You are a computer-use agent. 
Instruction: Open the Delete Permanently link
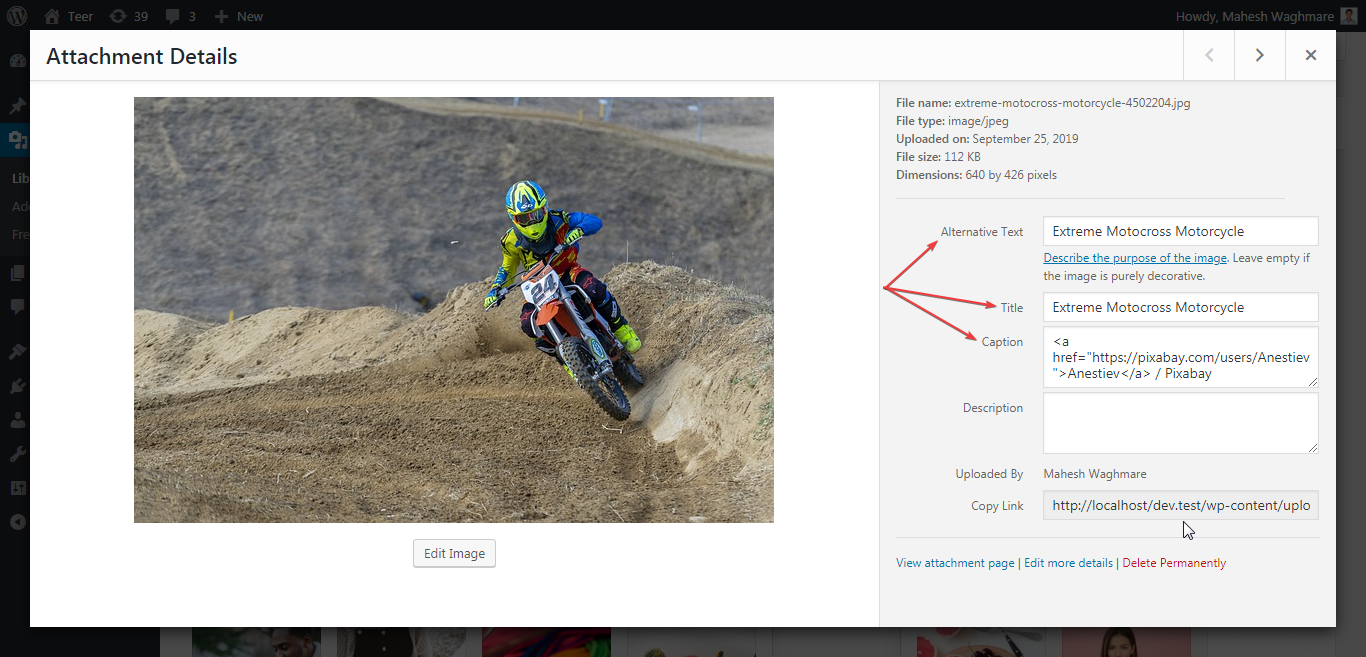click(1174, 562)
